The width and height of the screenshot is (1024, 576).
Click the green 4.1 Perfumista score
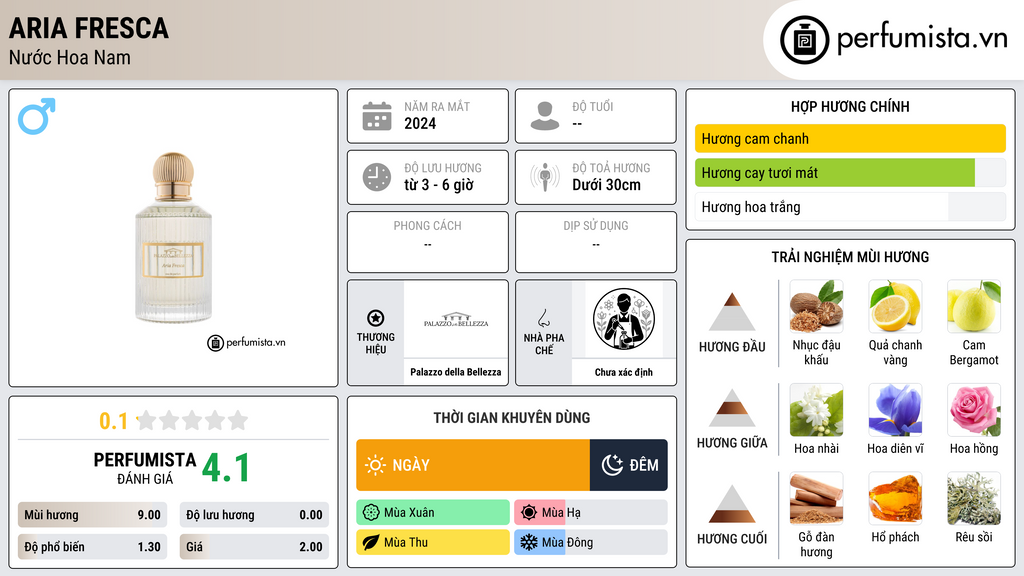(x=225, y=468)
